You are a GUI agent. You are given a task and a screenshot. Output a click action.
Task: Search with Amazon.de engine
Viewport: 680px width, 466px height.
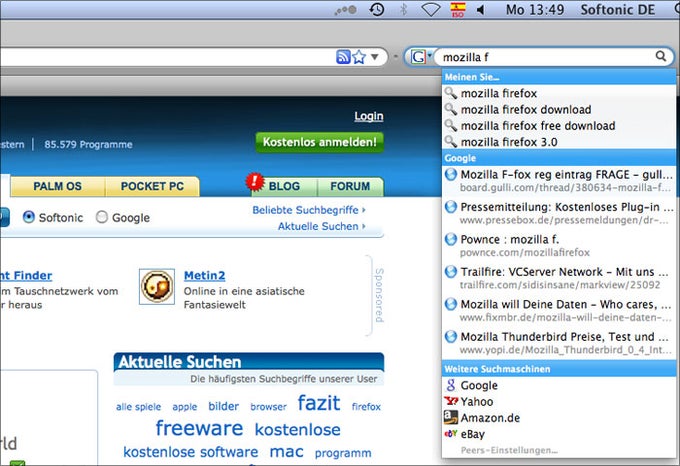(559, 418)
